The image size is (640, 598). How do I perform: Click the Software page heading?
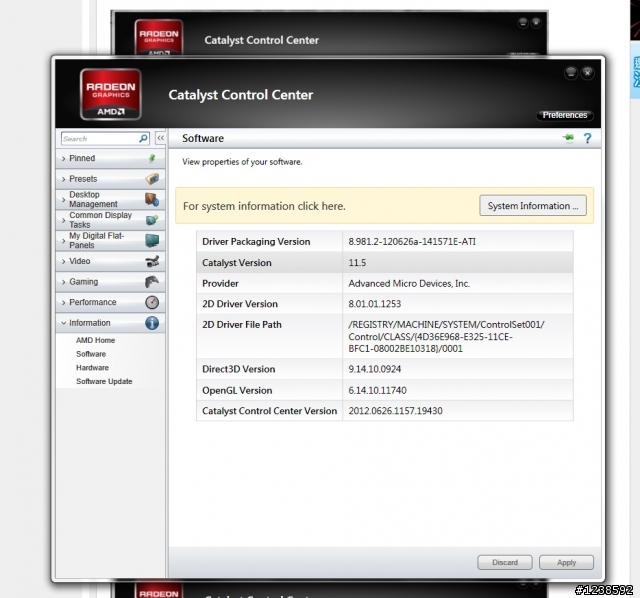tap(203, 138)
